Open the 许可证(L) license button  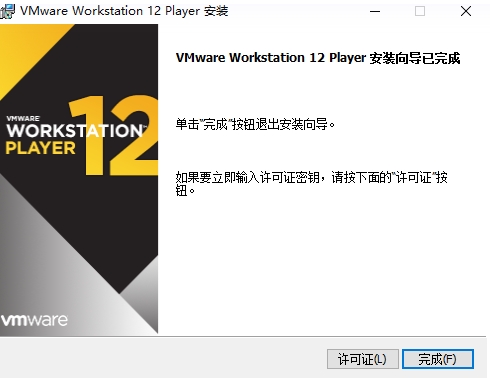tap(363, 359)
